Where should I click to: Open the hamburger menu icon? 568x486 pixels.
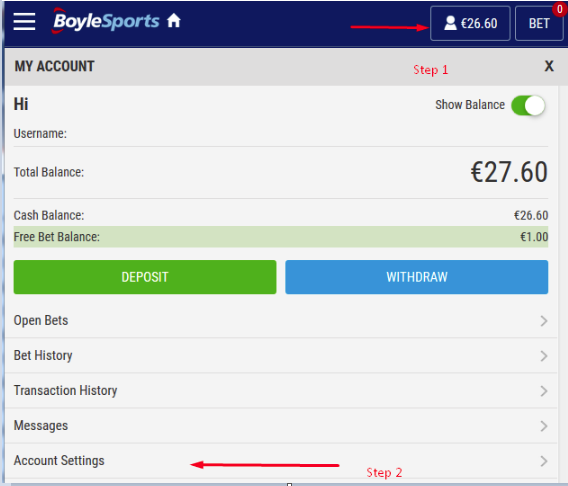click(x=24, y=22)
